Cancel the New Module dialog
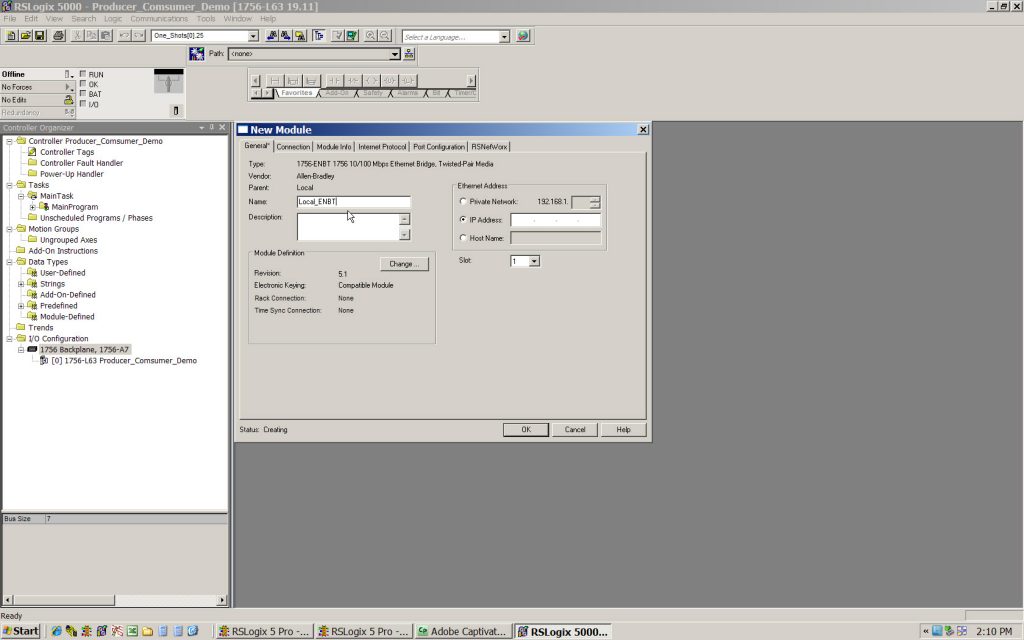The width and height of the screenshot is (1024, 640). 575,430
